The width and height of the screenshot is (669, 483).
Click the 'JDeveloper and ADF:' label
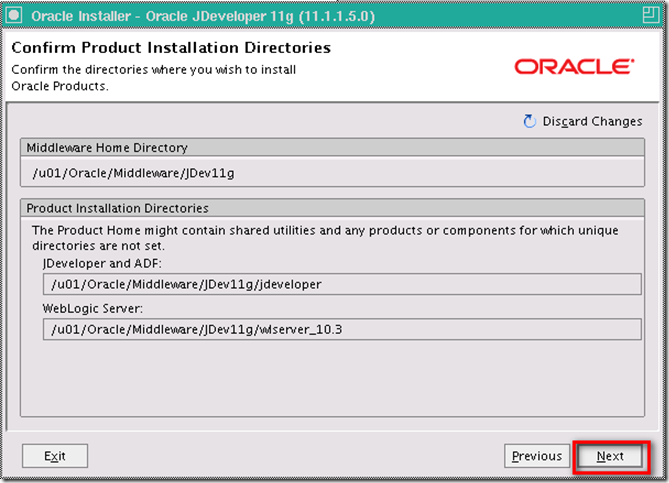pyautogui.click(x=102, y=263)
